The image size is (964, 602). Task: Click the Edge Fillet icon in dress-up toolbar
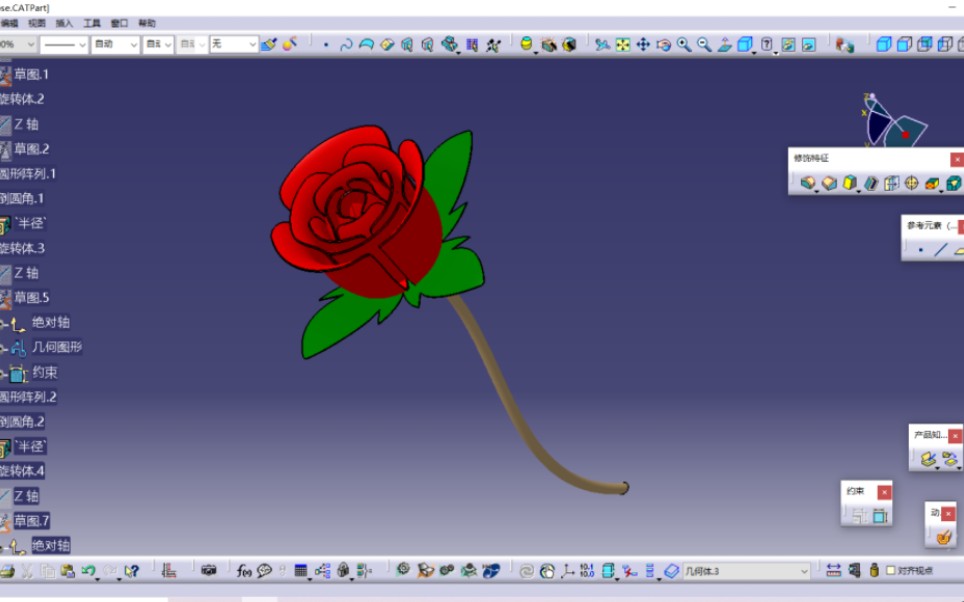pyautogui.click(x=808, y=183)
